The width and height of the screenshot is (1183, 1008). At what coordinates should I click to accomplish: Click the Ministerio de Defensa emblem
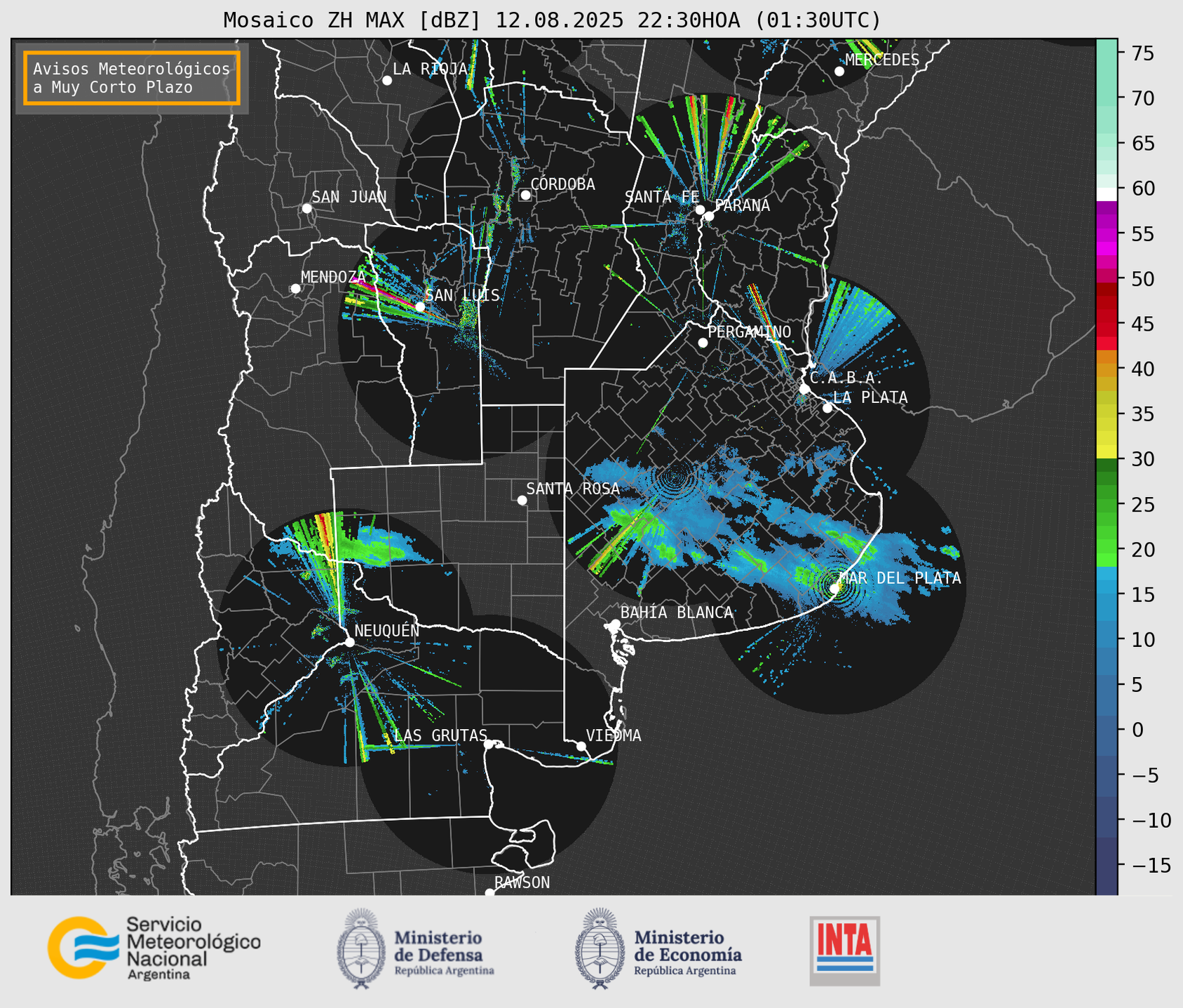[x=361, y=948]
